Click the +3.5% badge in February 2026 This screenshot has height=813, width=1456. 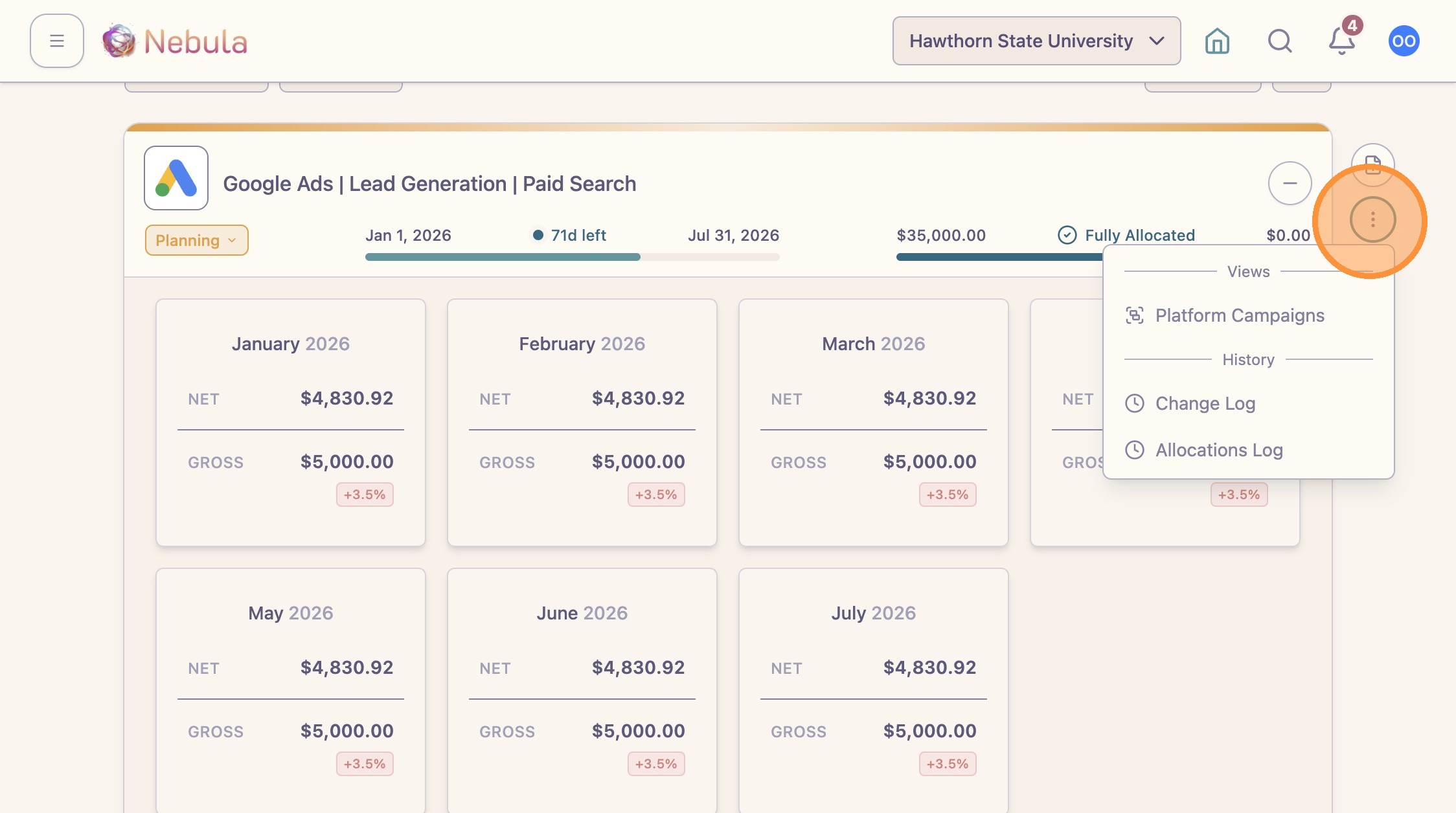pyautogui.click(x=656, y=495)
